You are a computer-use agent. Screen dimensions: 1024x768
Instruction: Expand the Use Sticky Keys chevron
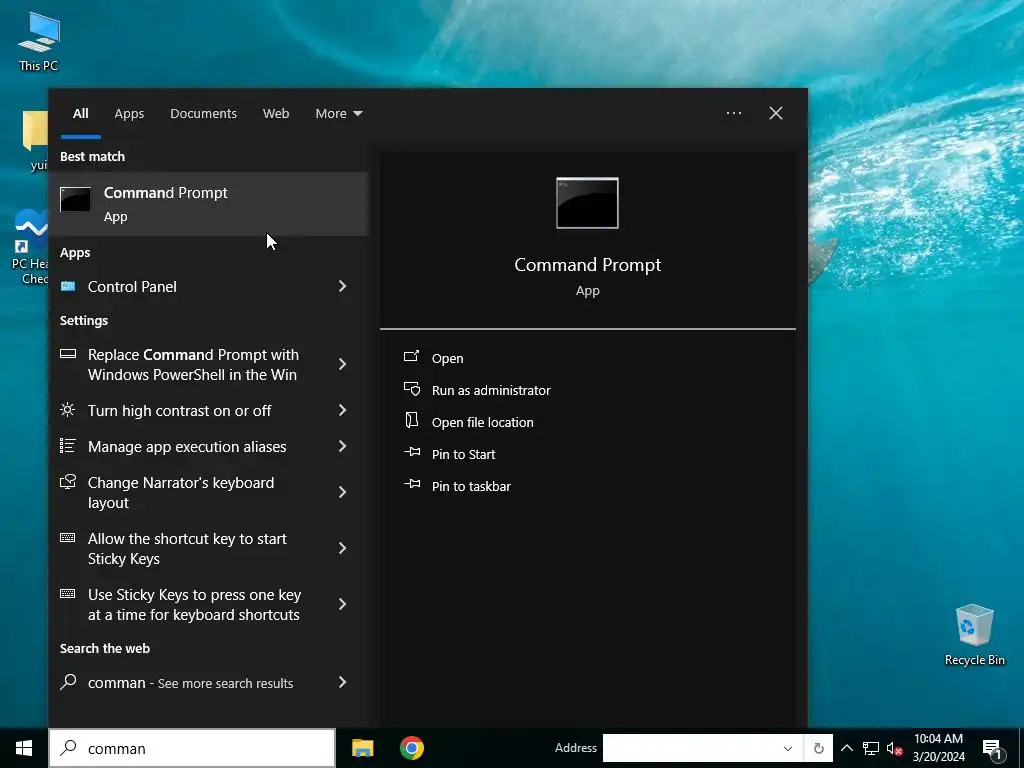[x=342, y=604]
